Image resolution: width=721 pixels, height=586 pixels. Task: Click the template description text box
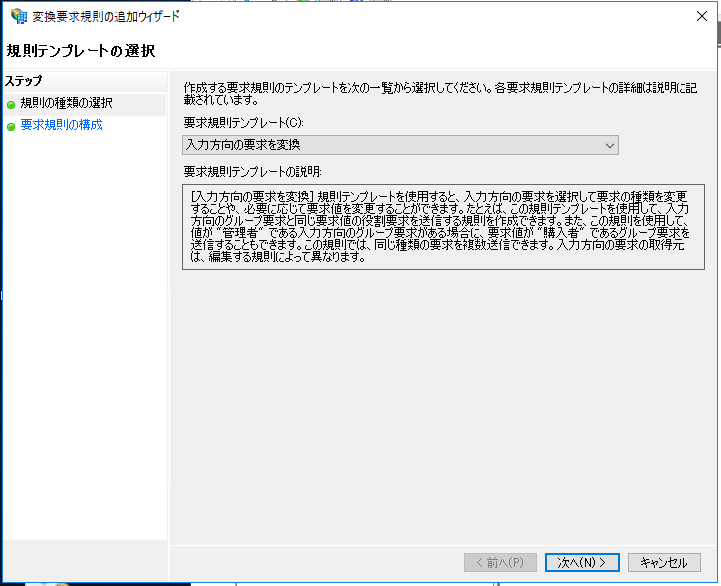(x=443, y=227)
